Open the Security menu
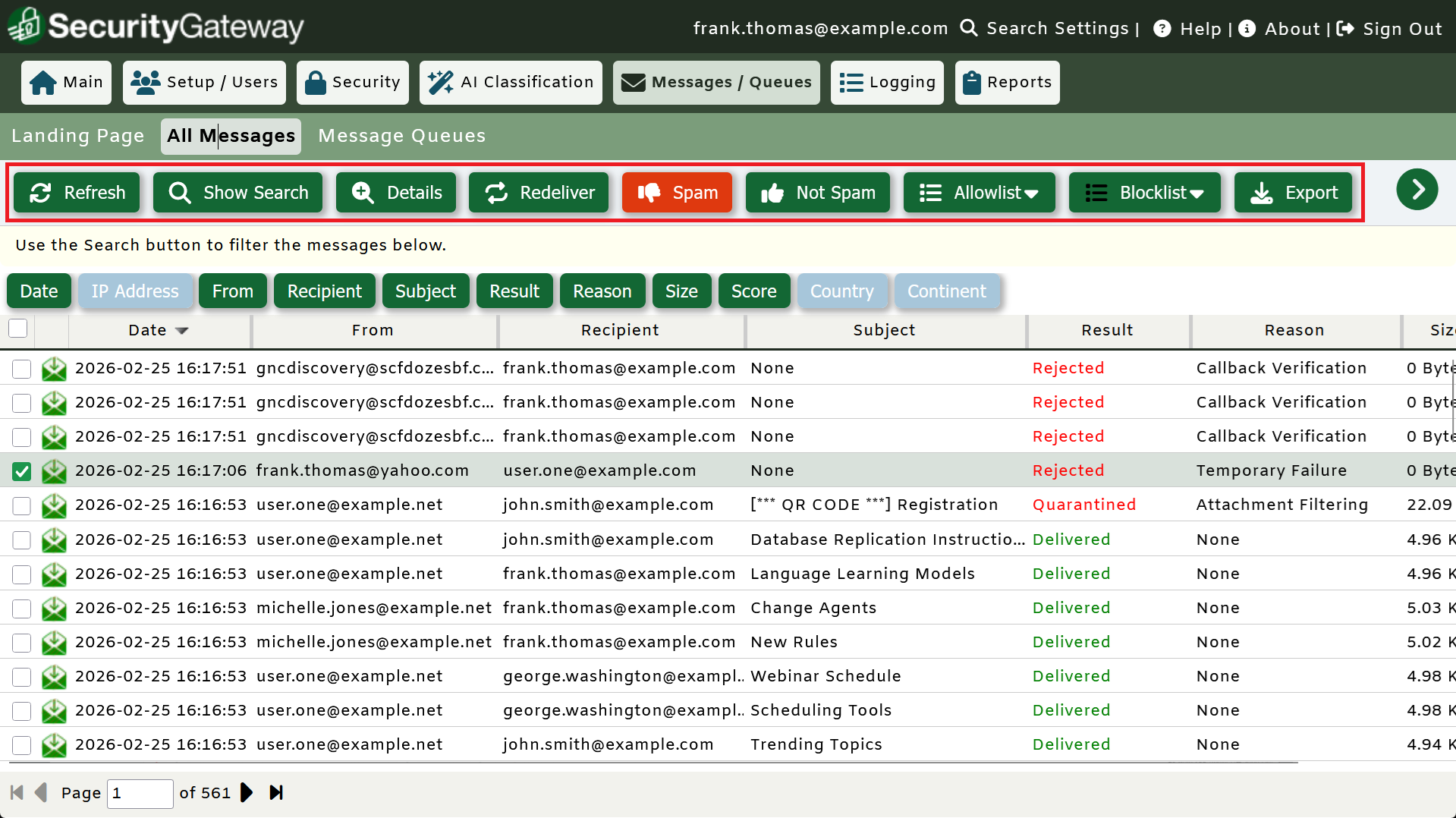Viewport: 1456px width, 818px height. coord(353,82)
